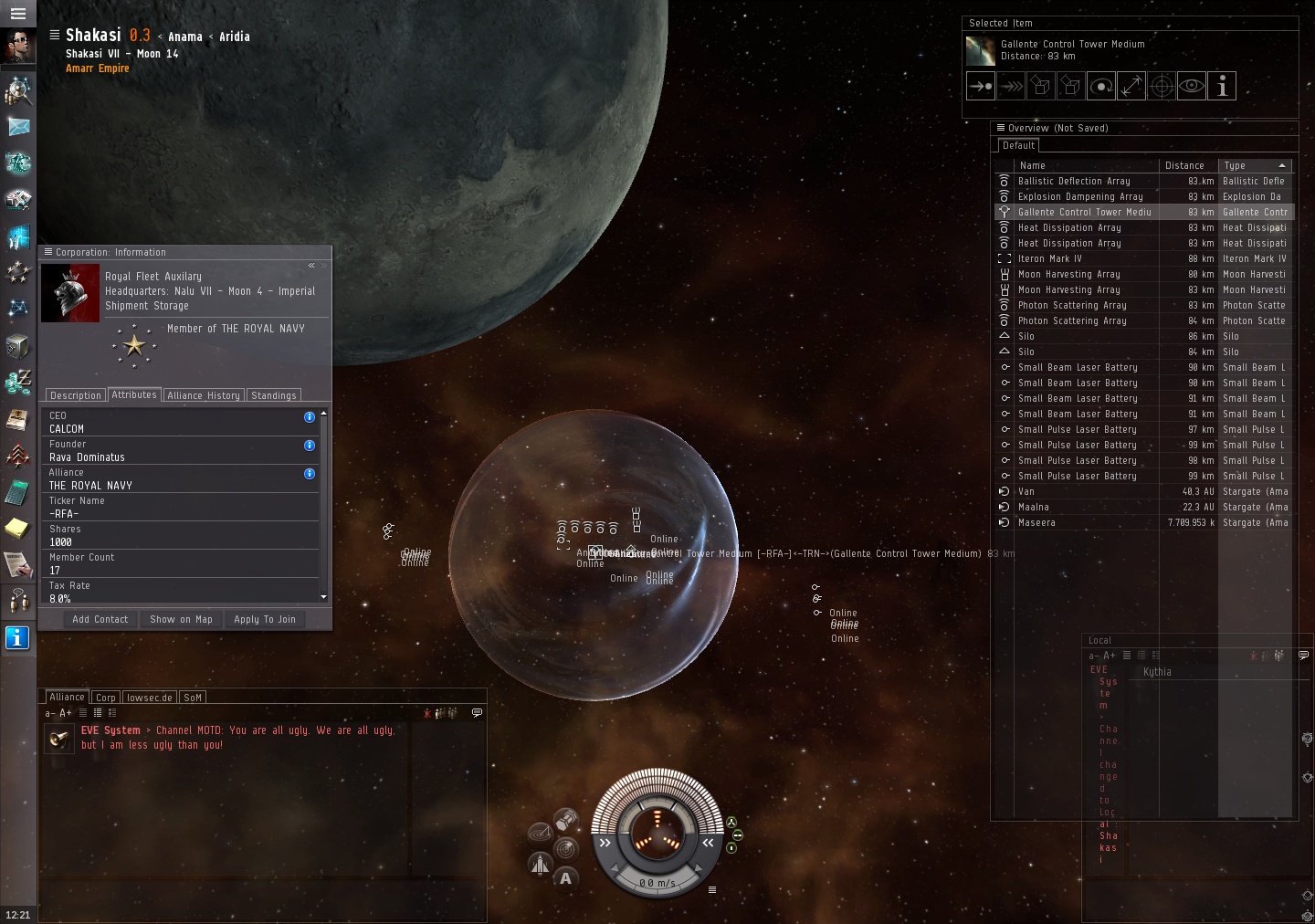
Task: Open the Scanner button beside HUD
Action: coord(566,848)
